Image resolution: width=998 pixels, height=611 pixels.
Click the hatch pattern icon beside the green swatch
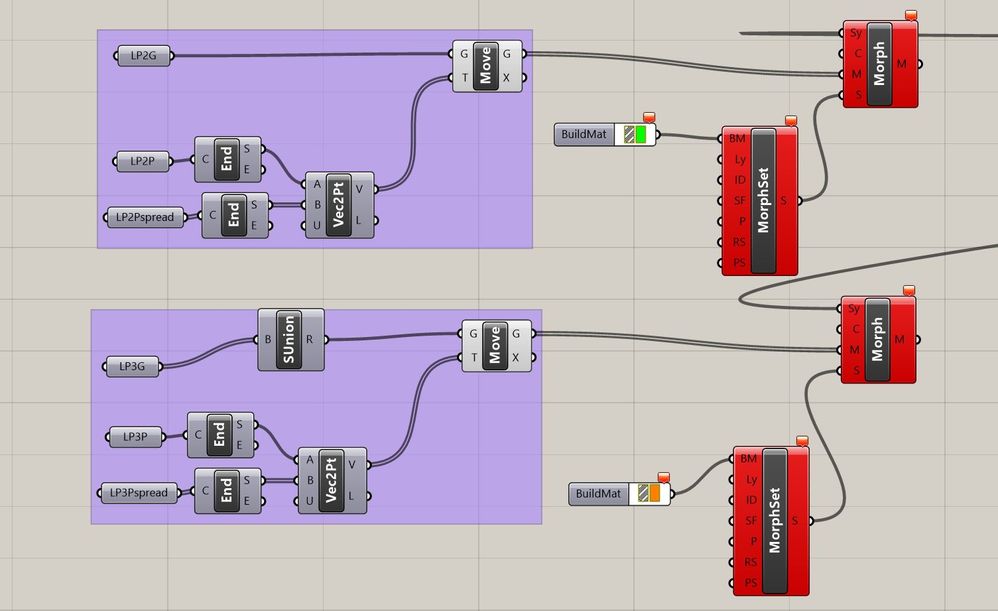[629, 134]
